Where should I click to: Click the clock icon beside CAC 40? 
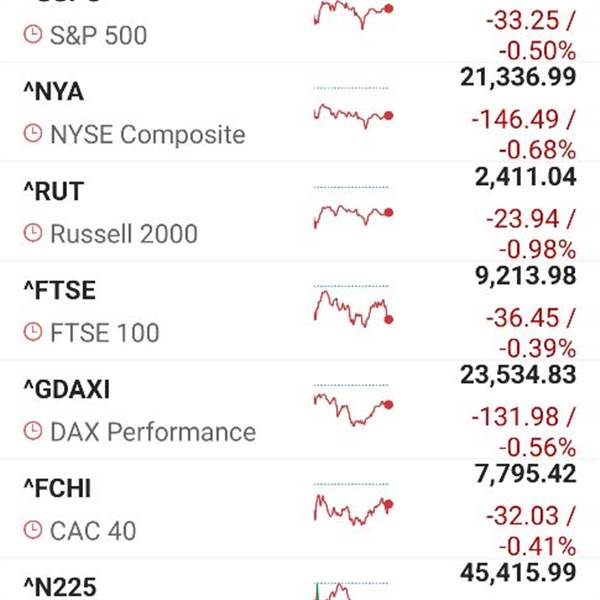33,530
